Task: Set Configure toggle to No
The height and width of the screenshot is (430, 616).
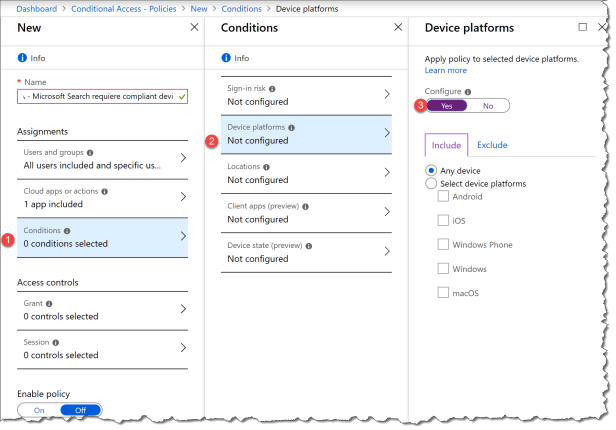Action: (488, 106)
